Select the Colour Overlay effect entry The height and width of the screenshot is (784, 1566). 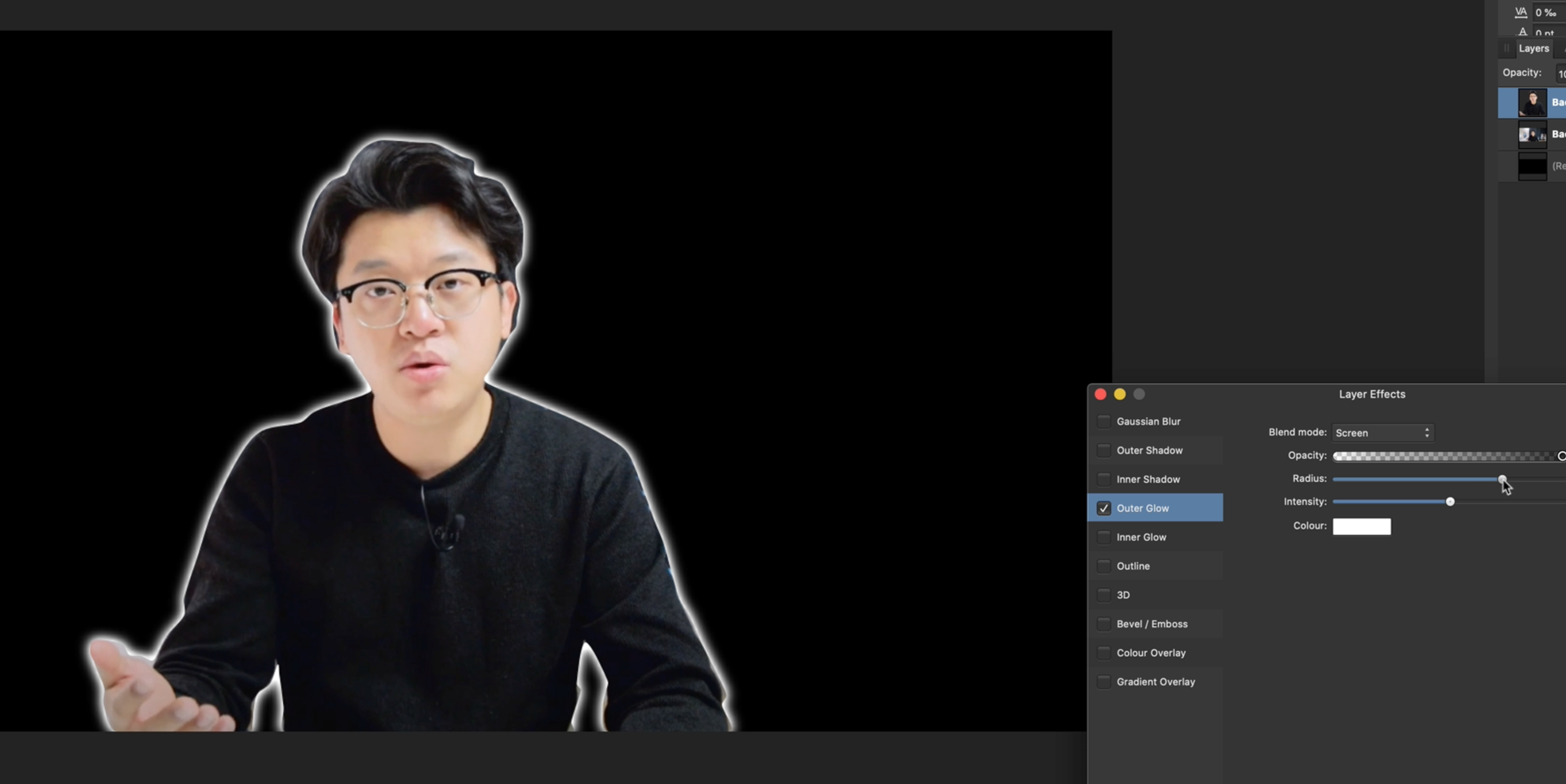click(x=1150, y=653)
